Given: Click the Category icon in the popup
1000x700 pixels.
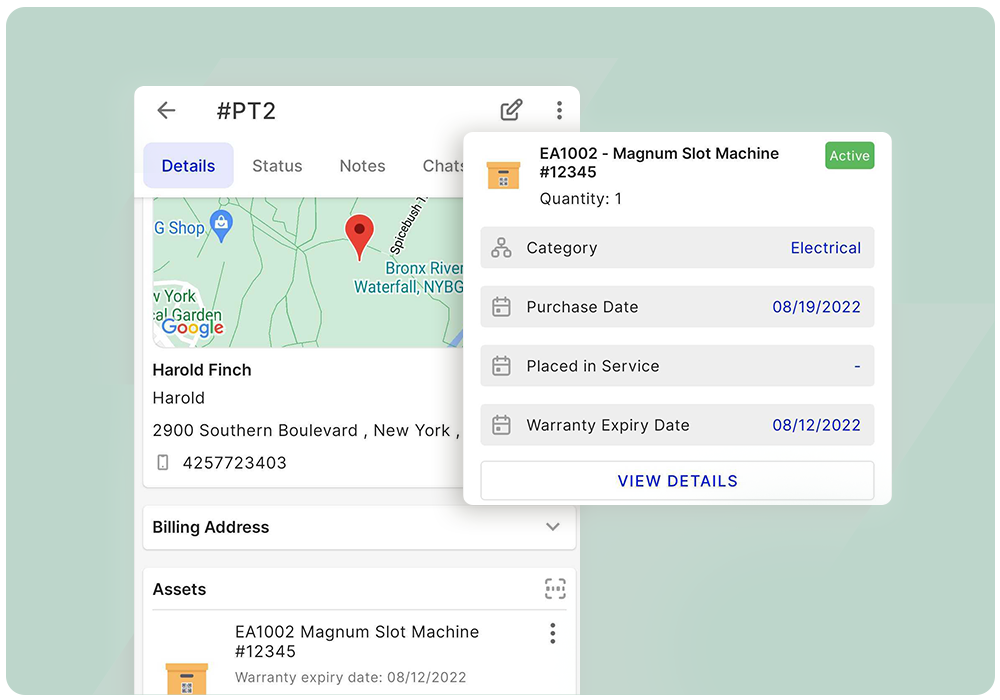Looking at the screenshot, I should pyautogui.click(x=501, y=247).
